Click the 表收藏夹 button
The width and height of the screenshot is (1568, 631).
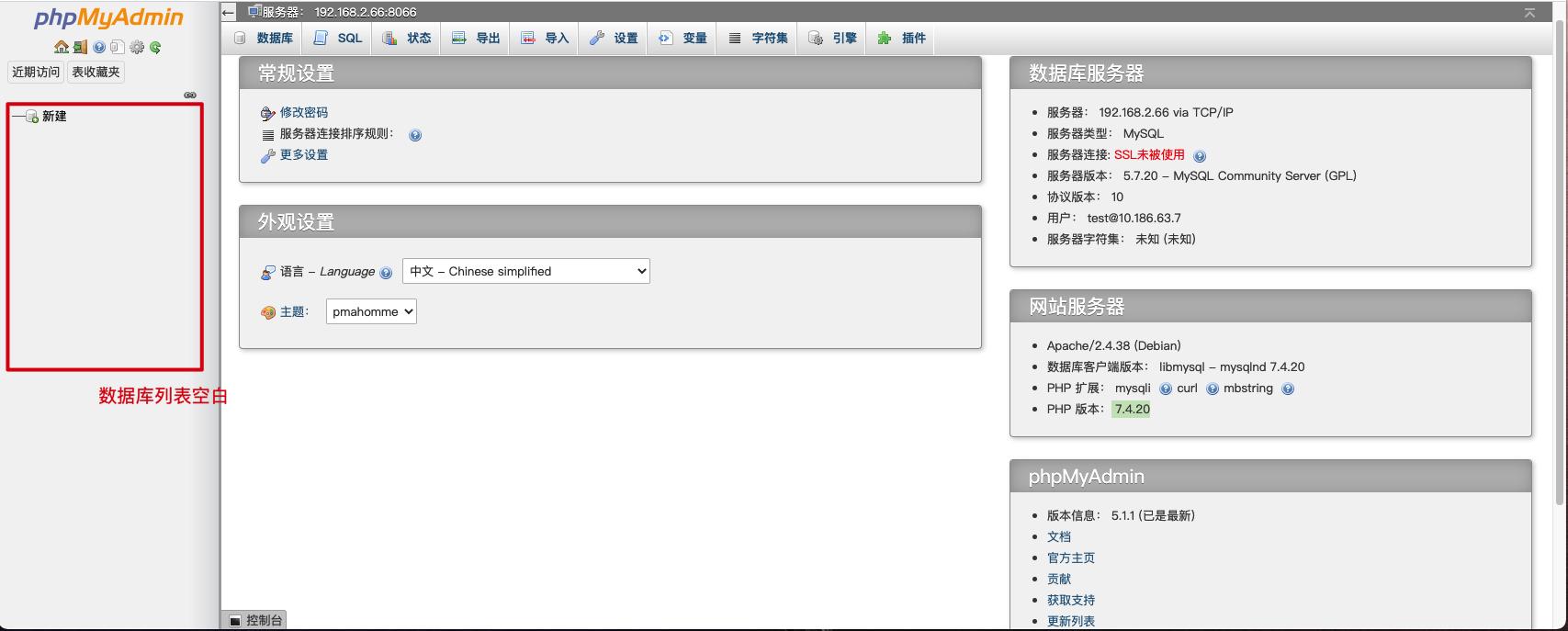coord(96,72)
